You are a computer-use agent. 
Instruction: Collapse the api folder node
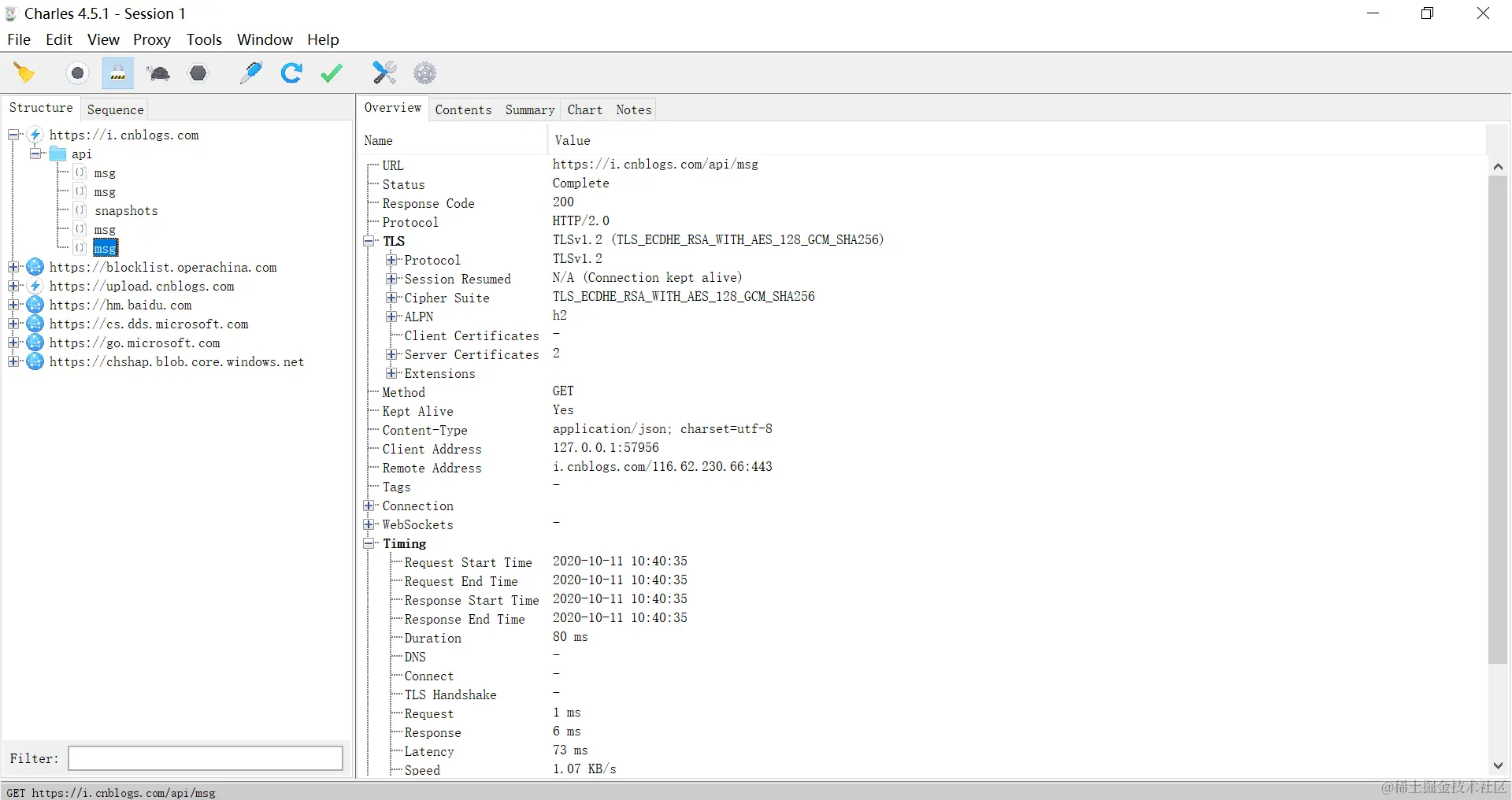[35, 154]
